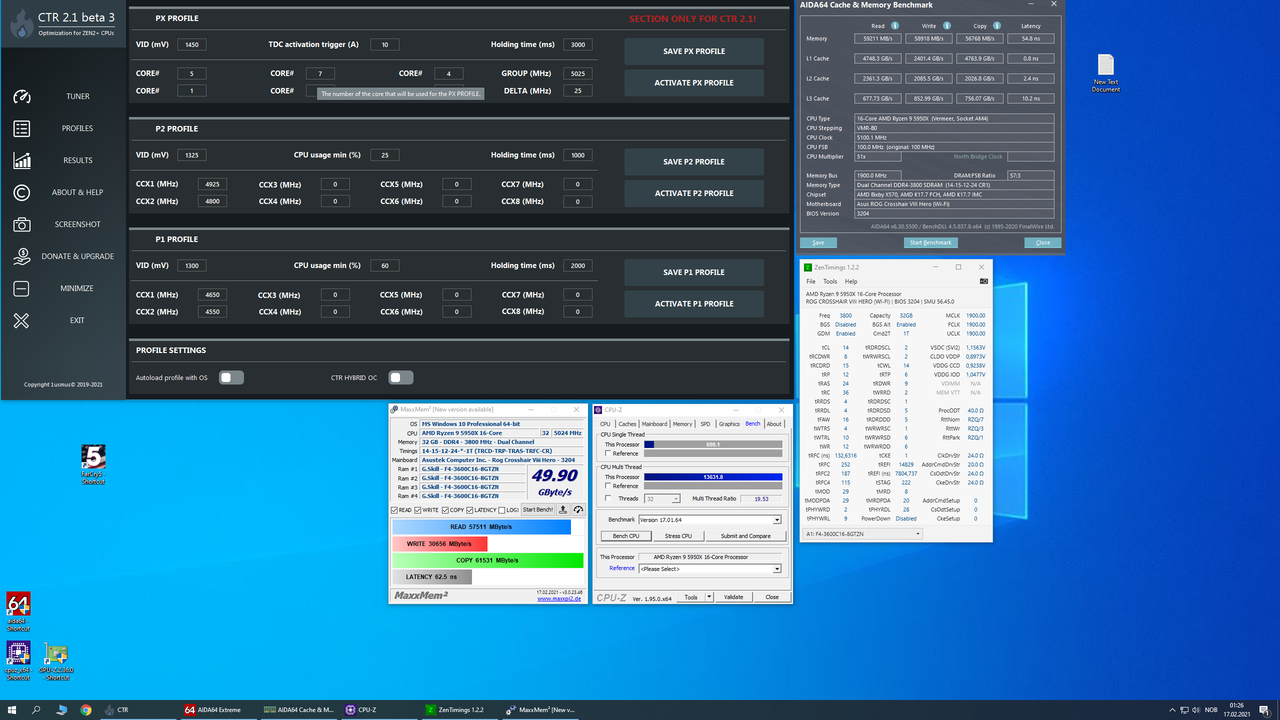Image resolution: width=1280 pixels, height=720 pixels.
Task: Toggle CTR HYBRID OC switch
Action: click(400, 377)
